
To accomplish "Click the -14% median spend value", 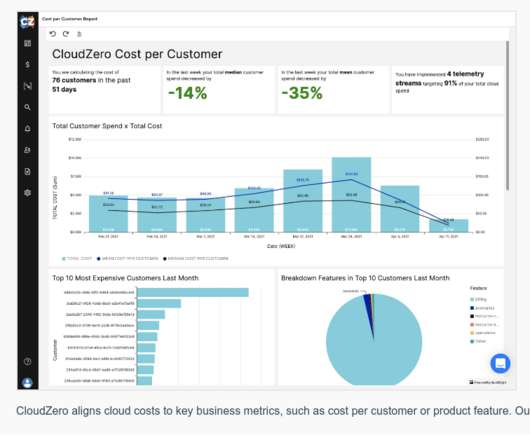I will pyautogui.click(x=188, y=93).
